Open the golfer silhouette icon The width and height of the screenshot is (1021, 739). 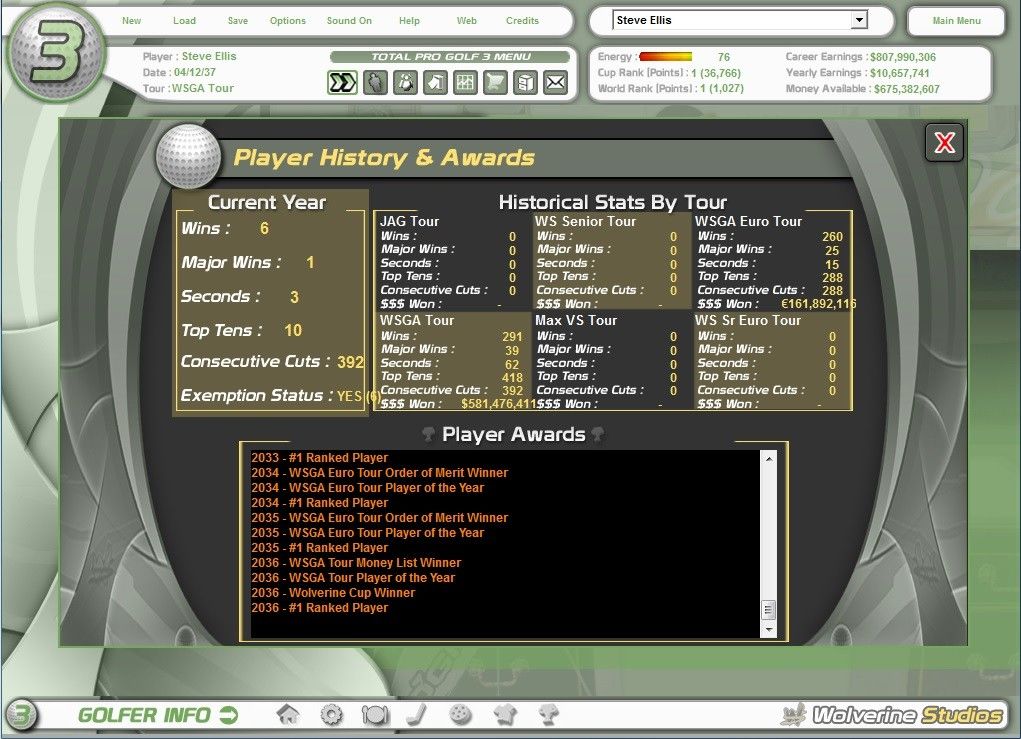click(x=374, y=83)
